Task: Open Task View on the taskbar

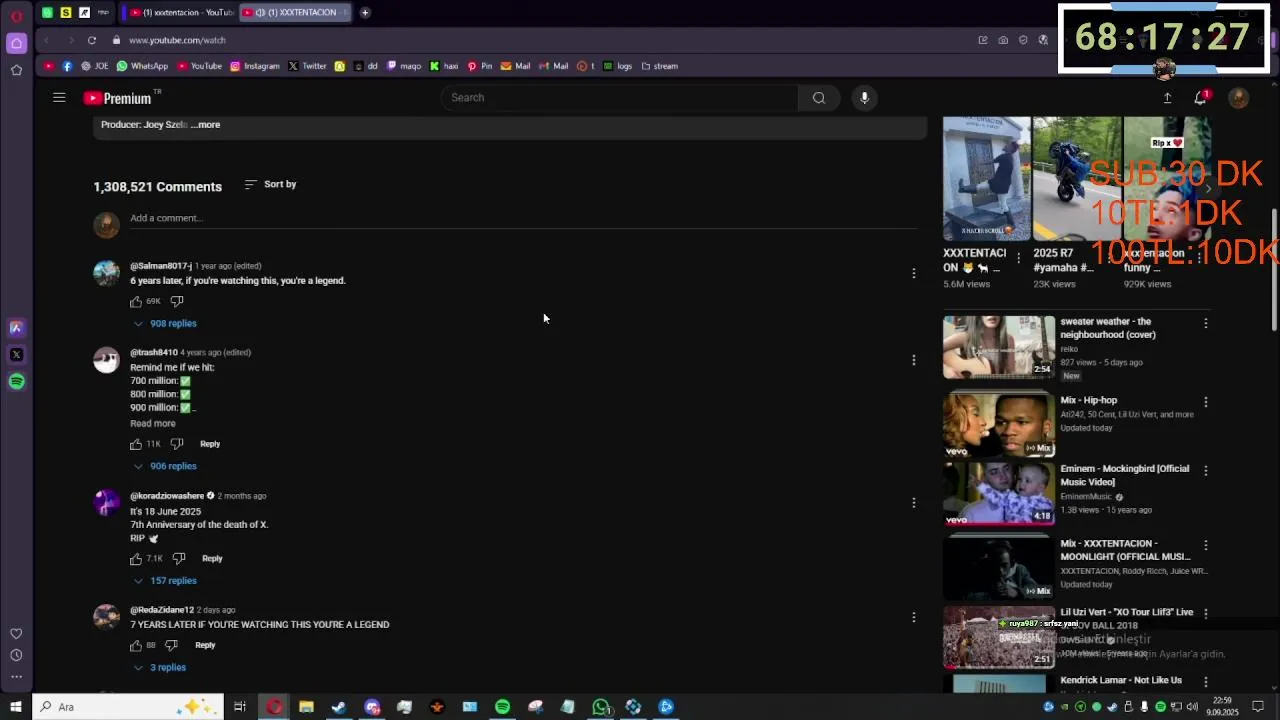Action: click(240, 707)
